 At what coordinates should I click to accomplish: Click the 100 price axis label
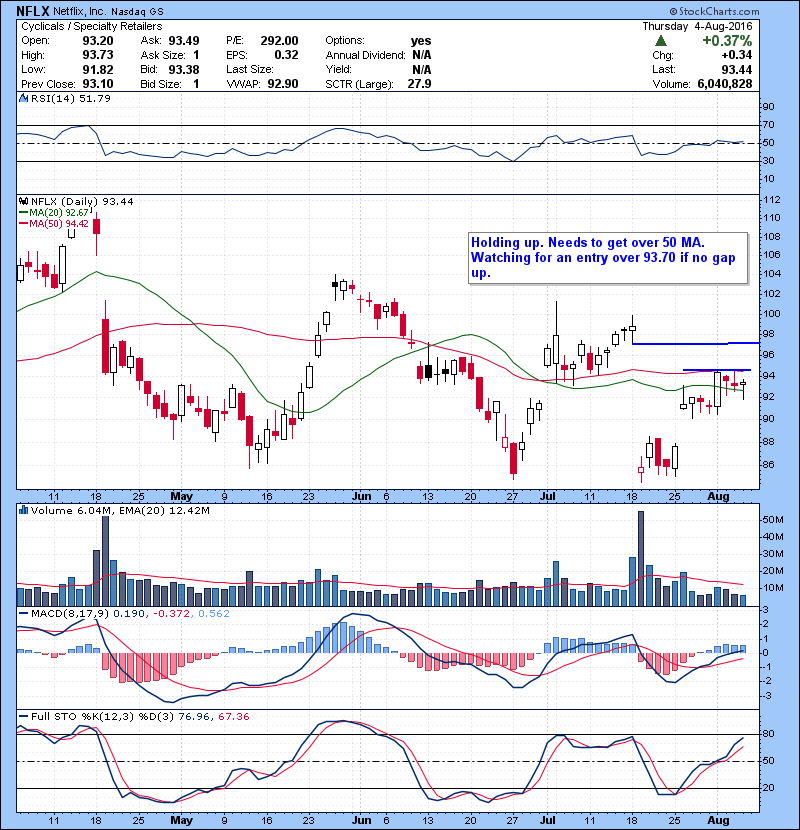point(771,313)
